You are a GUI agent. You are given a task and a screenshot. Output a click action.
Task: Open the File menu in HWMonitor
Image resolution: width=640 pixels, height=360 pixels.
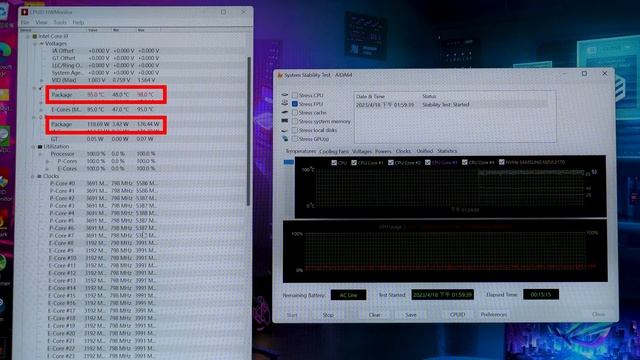(x=25, y=22)
